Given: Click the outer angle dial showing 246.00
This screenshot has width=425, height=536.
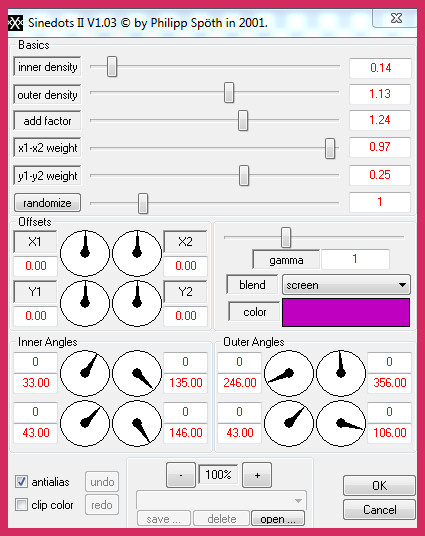Looking at the screenshot, I should 289,373.
